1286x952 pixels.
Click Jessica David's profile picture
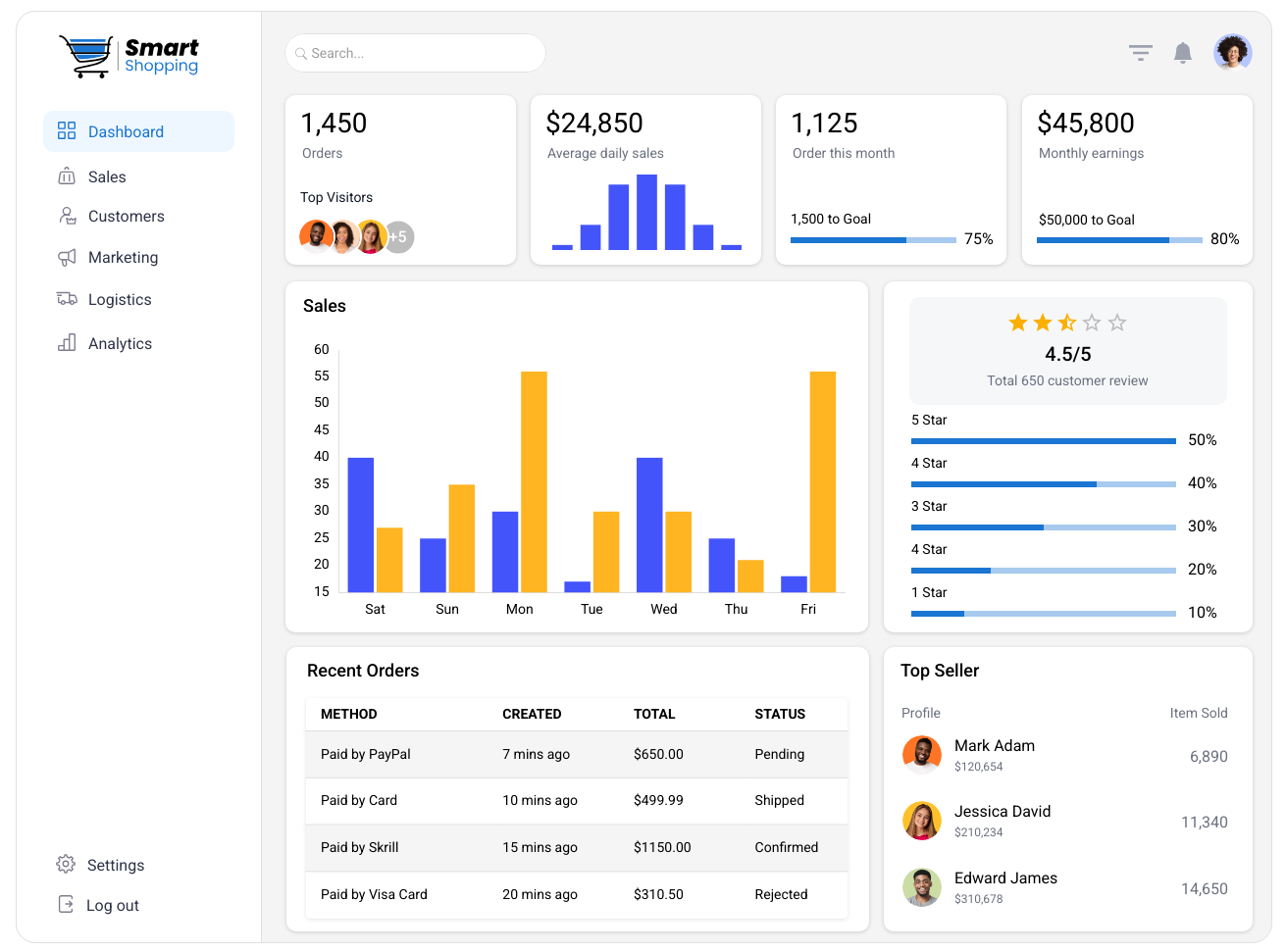922,821
